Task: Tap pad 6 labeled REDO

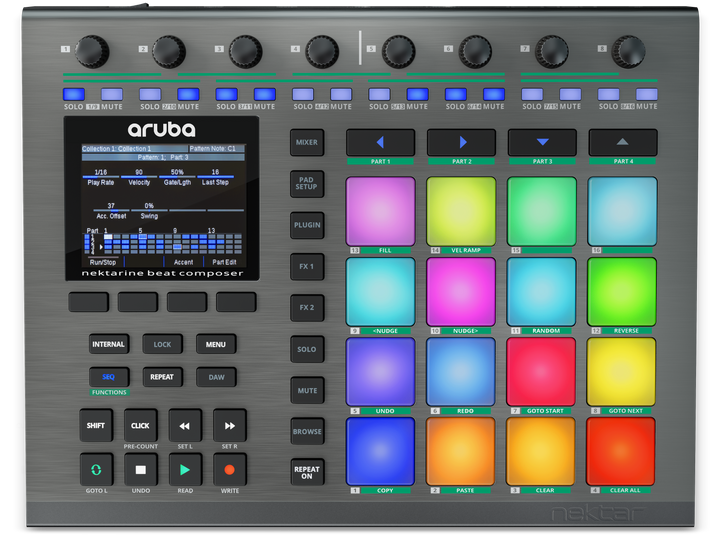Action: tap(461, 372)
